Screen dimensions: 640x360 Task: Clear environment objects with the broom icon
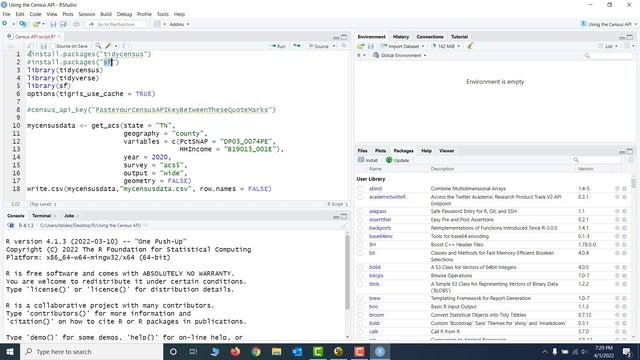(470, 46)
